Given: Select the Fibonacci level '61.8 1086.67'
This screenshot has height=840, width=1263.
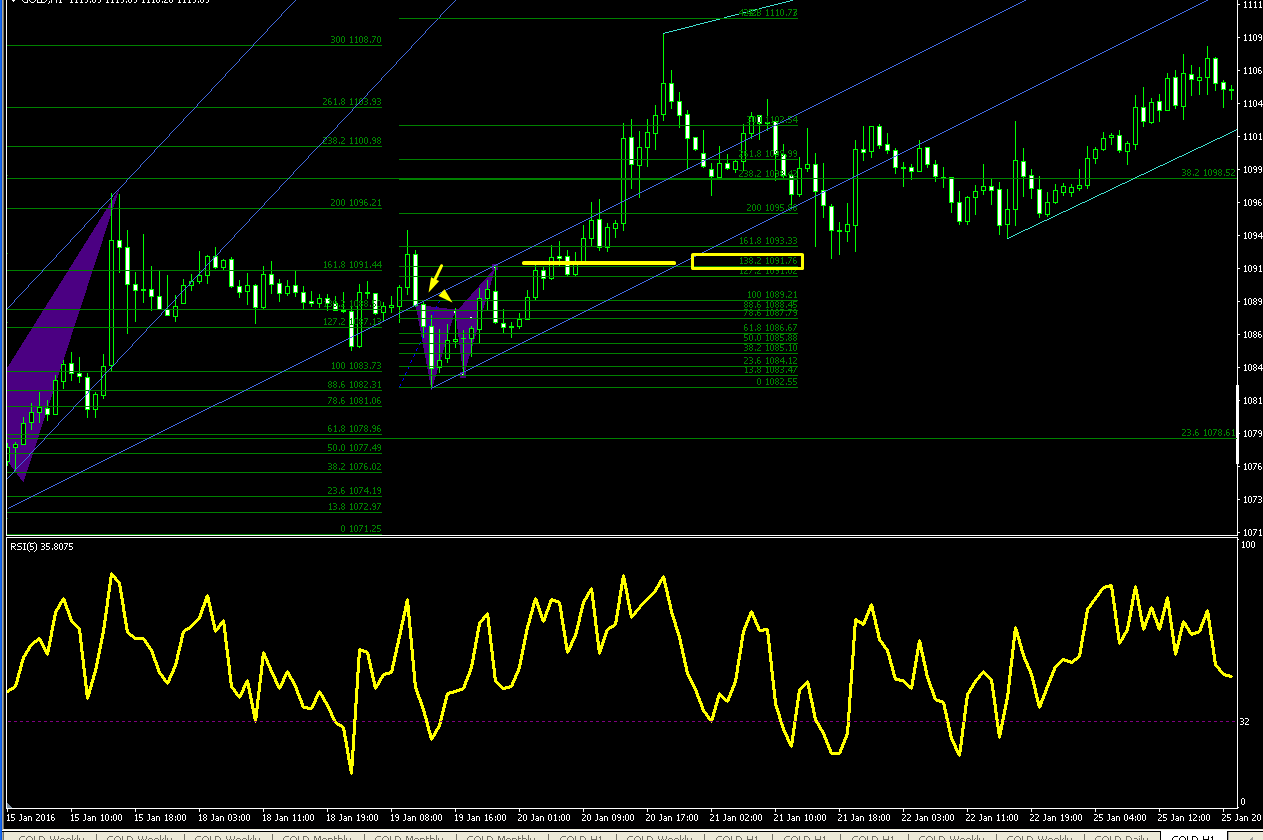Looking at the screenshot, I should (770, 327).
